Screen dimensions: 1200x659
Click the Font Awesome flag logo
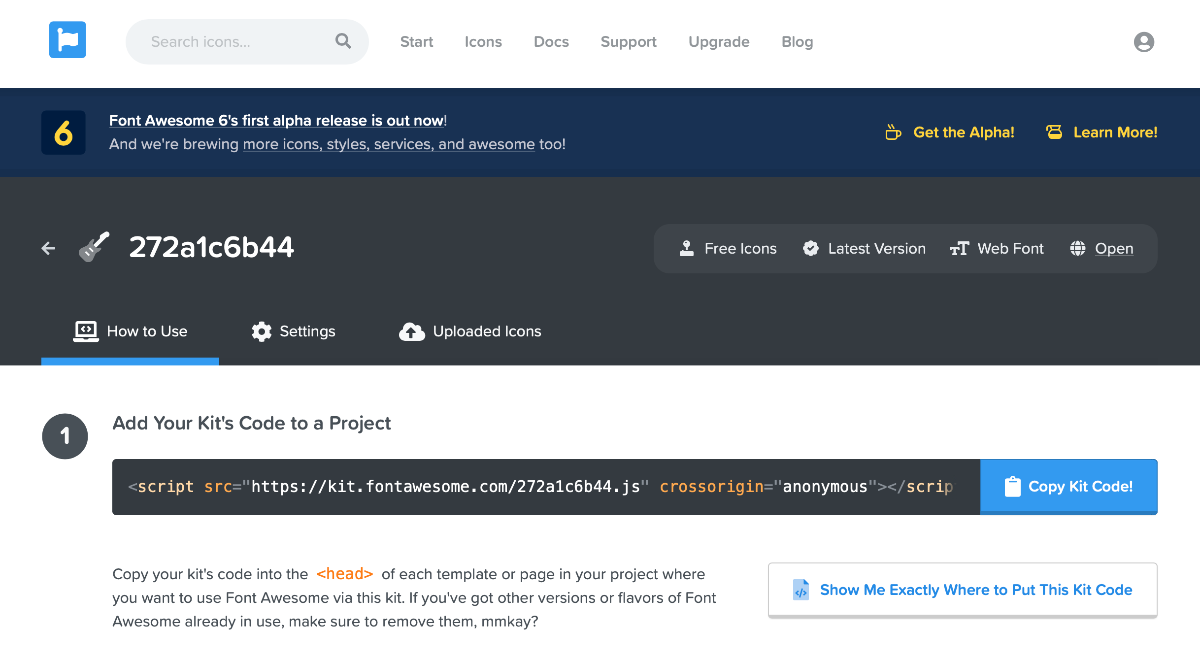pyautogui.click(x=67, y=40)
